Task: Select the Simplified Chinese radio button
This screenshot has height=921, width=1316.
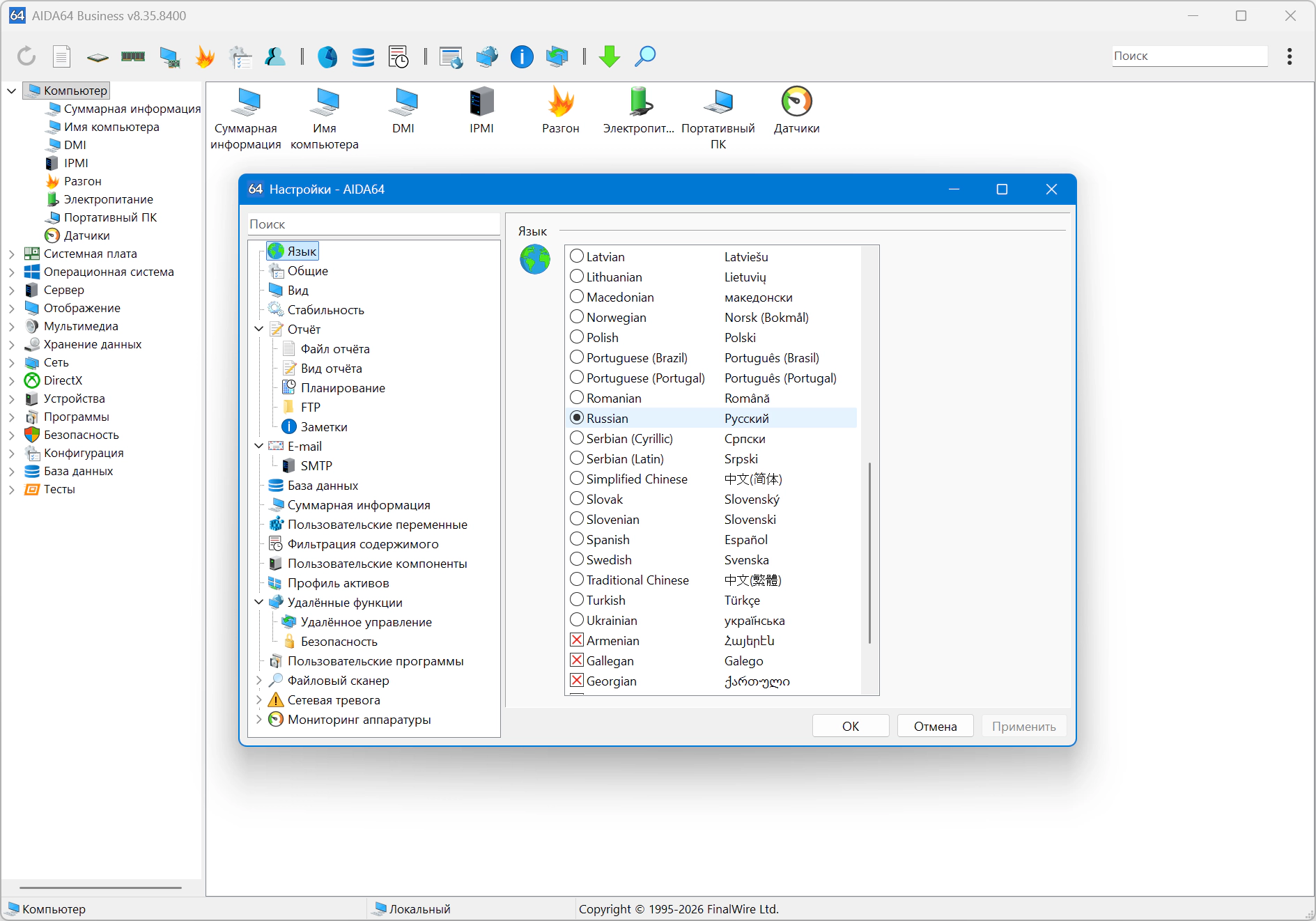Action: [577, 479]
